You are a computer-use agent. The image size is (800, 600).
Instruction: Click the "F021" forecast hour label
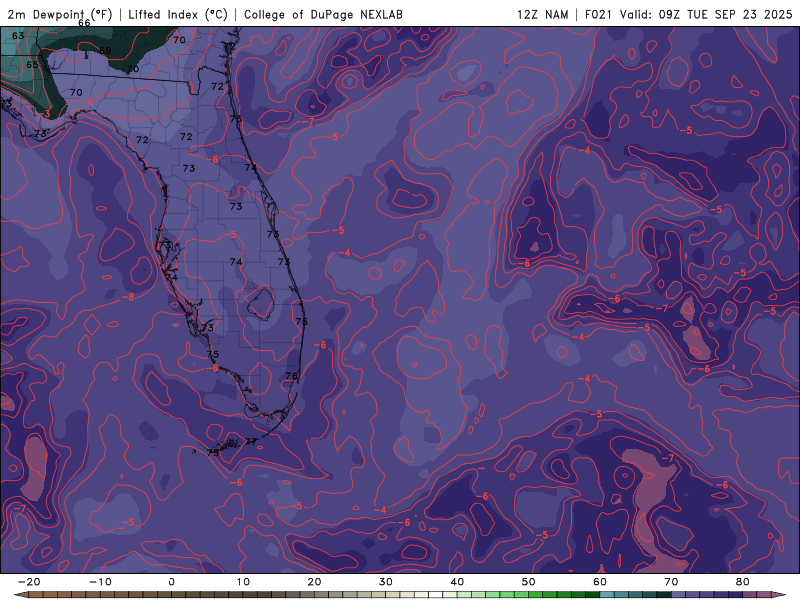[x=598, y=14]
